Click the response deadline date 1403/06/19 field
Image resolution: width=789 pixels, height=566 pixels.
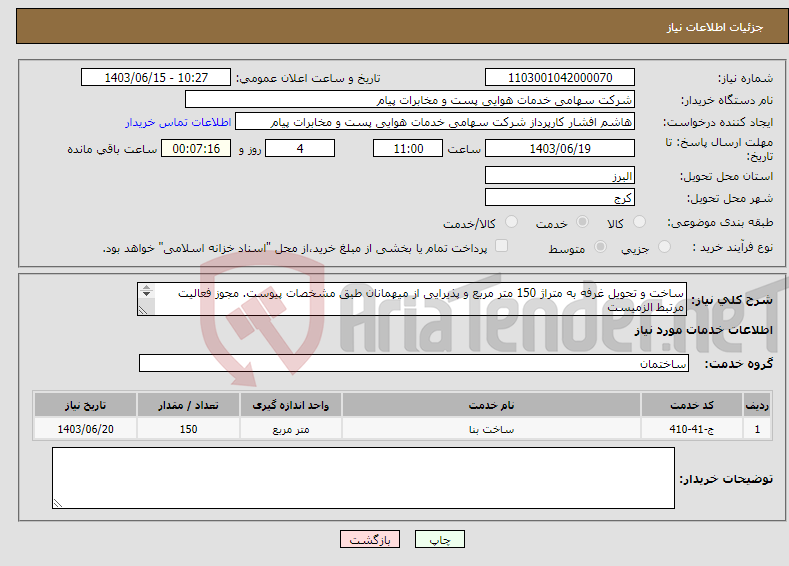coord(560,148)
